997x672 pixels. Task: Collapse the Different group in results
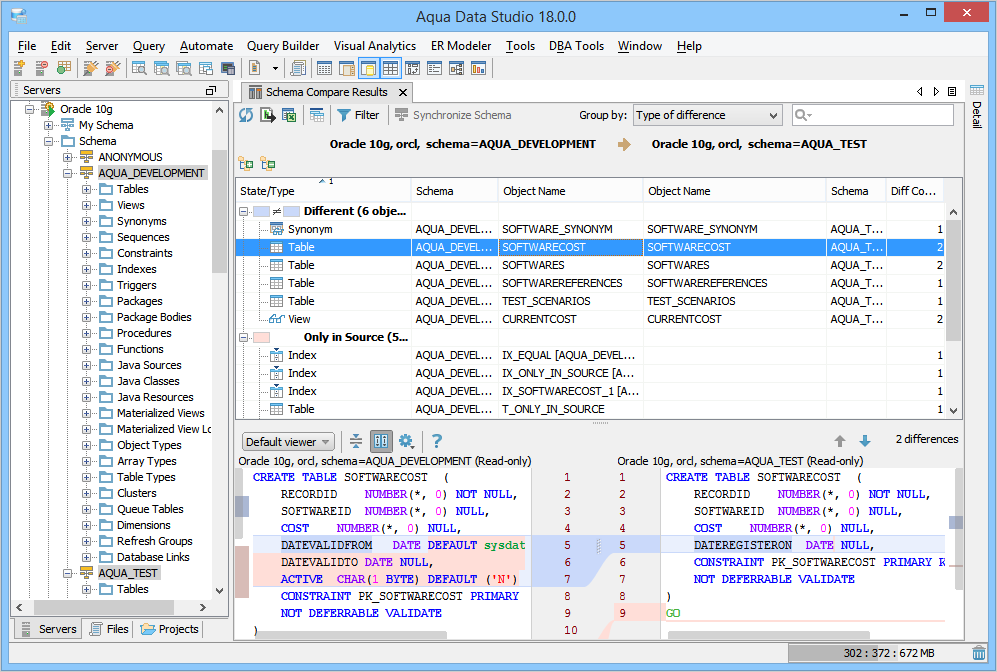point(245,211)
